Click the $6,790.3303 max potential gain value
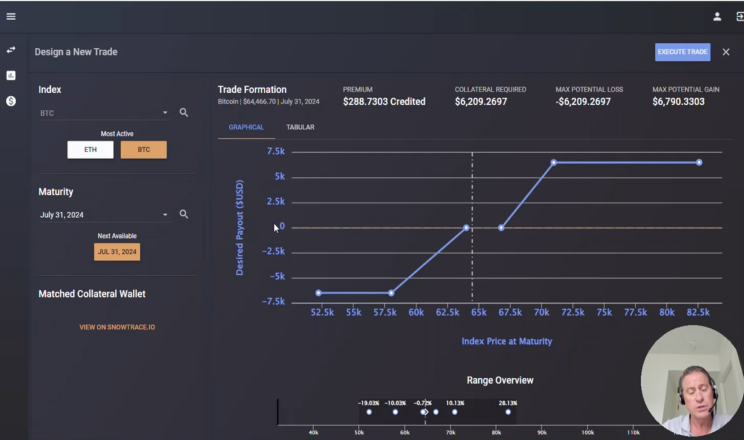The height and width of the screenshot is (440, 744). 679,102
